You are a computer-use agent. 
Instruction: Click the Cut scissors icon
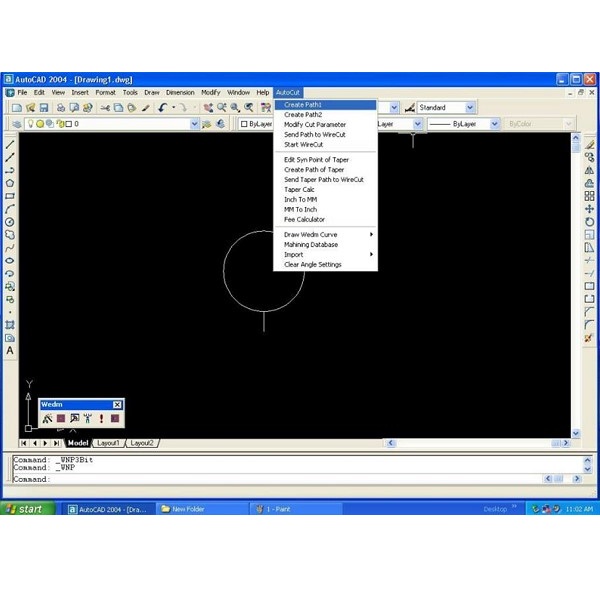(105, 108)
